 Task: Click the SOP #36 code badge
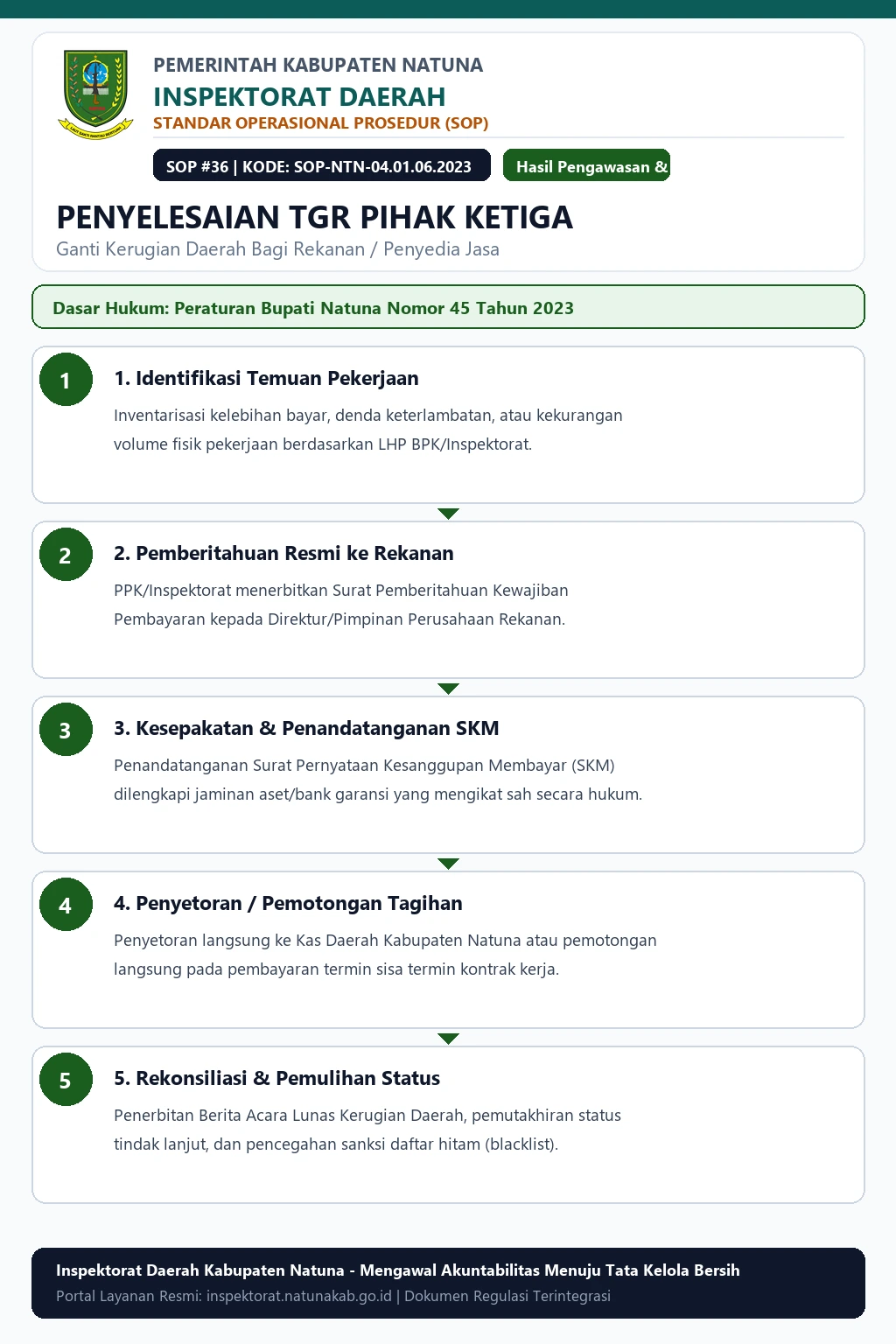[321, 166]
